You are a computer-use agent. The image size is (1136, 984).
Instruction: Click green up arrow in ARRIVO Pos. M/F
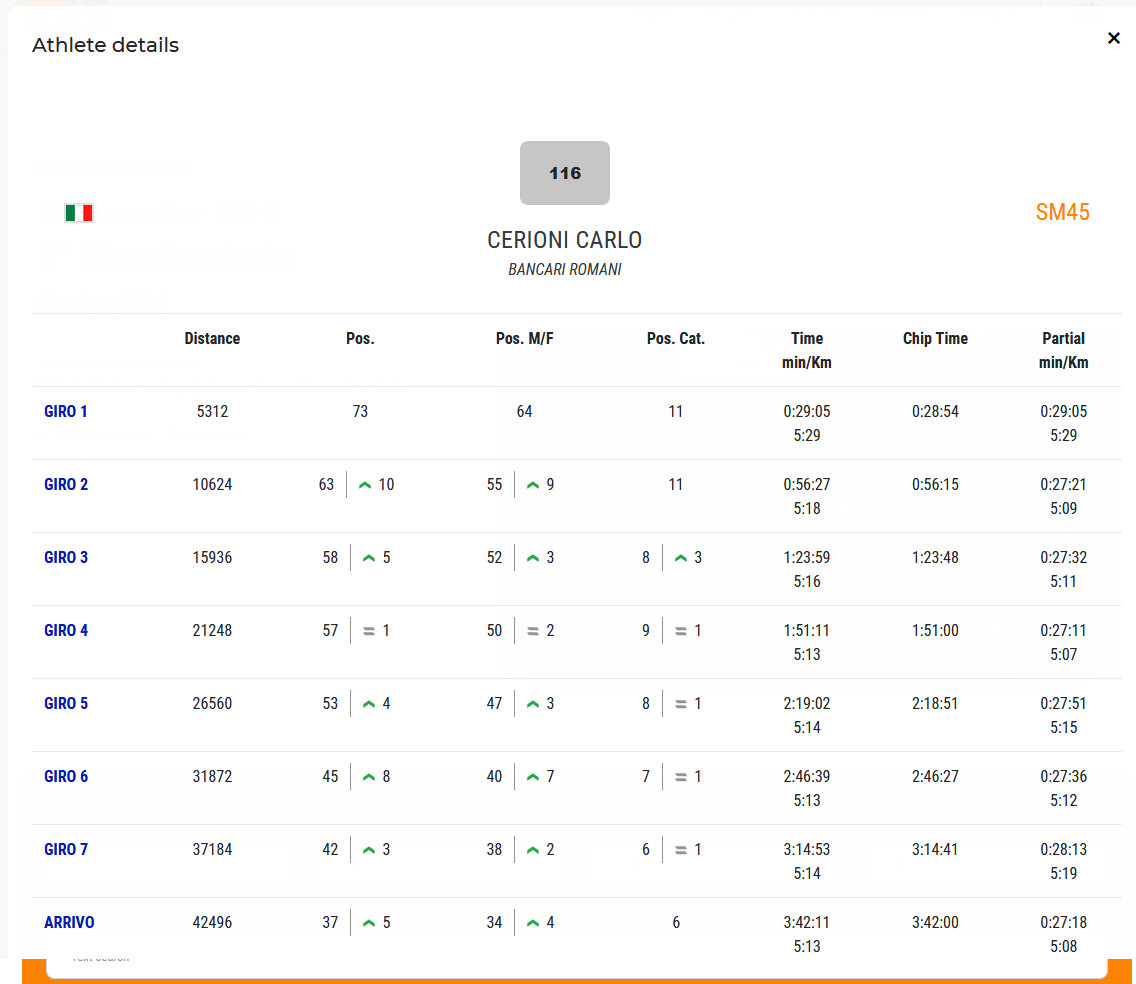tap(533, 923)
